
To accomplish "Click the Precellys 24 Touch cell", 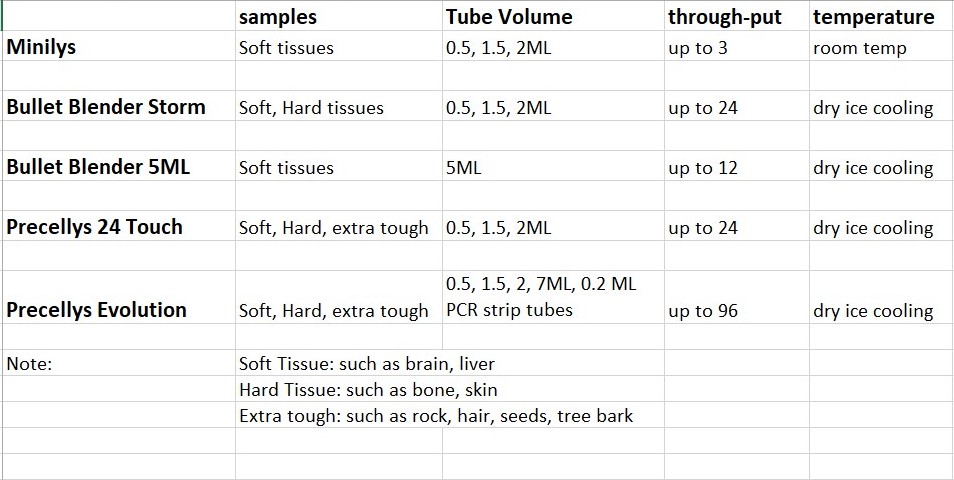I will point(95,227).
